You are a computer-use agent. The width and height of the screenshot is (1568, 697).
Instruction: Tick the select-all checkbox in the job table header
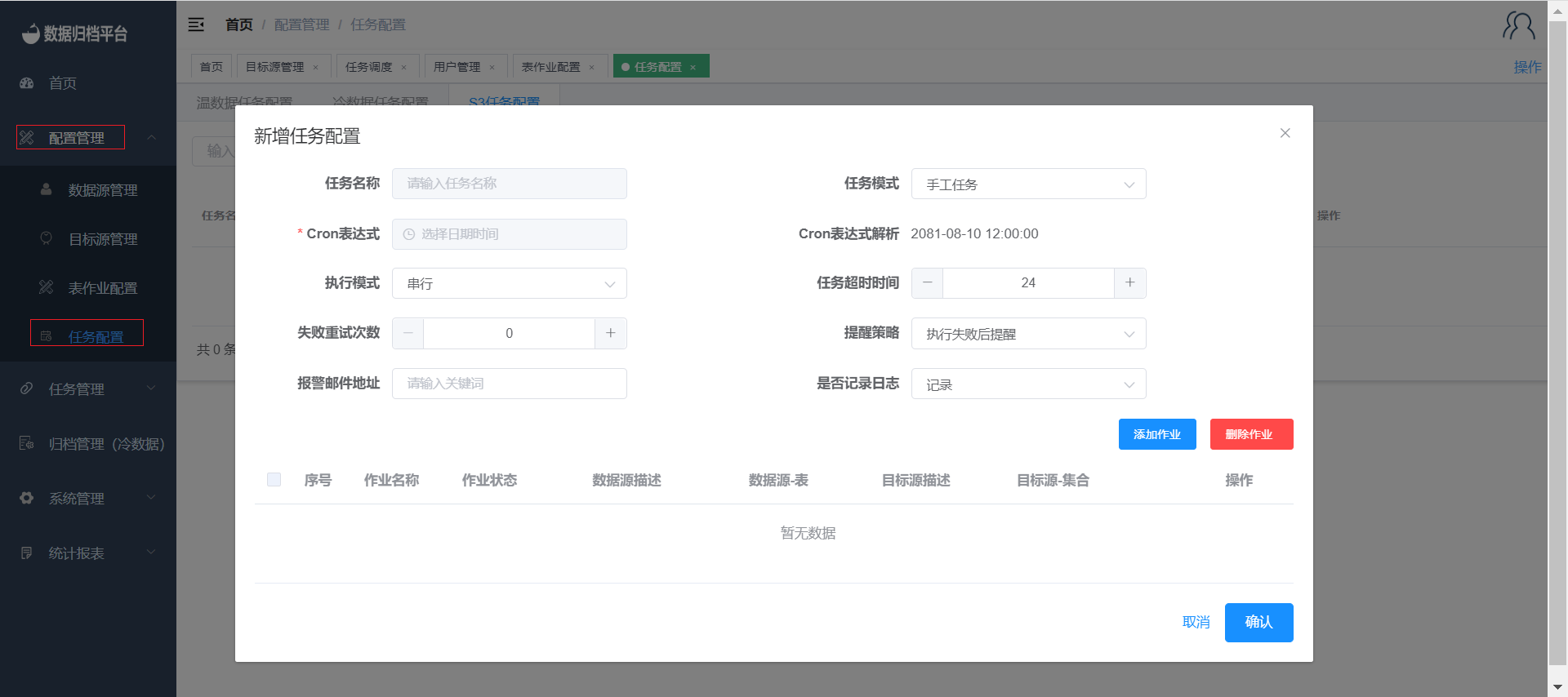(274, 480)
